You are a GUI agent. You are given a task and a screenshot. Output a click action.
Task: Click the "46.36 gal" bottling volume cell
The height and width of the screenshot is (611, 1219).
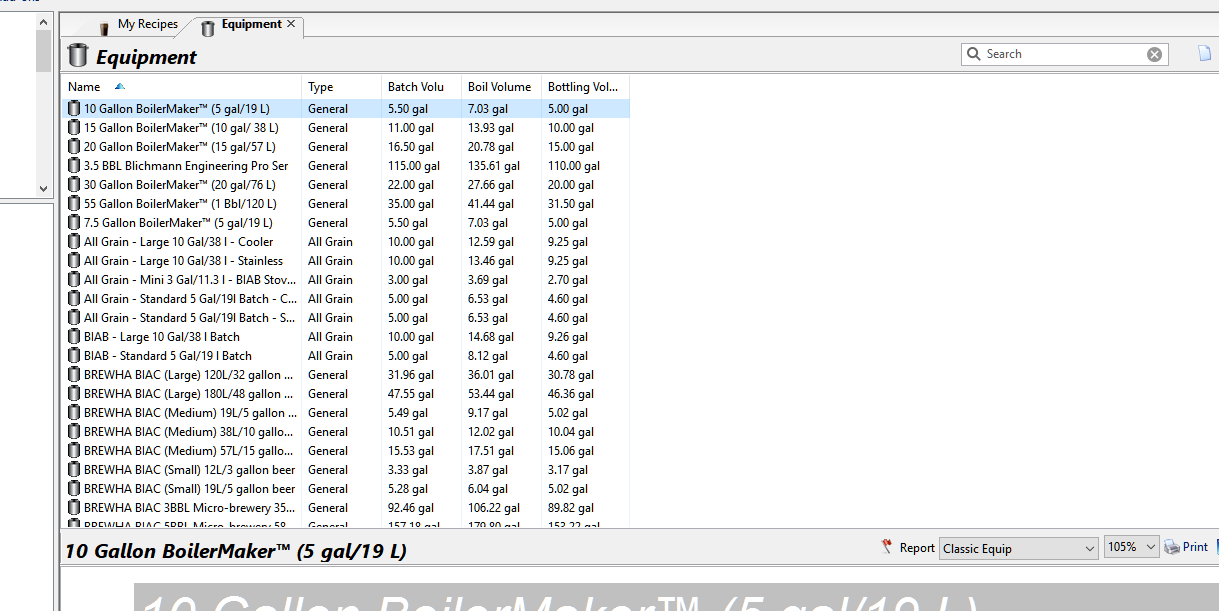(x=571, y=394)
